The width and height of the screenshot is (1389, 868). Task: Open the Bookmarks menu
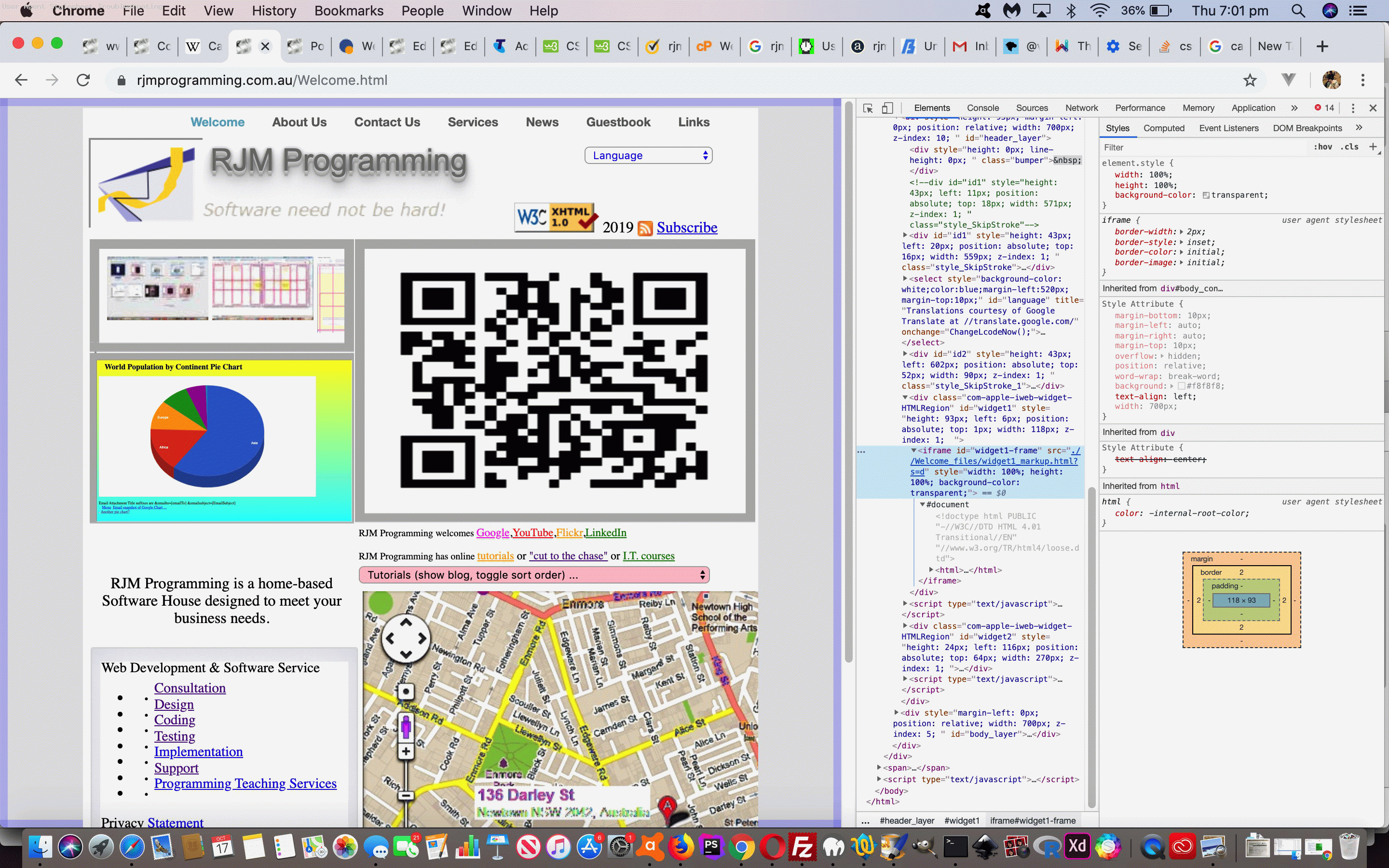[349, 11]
